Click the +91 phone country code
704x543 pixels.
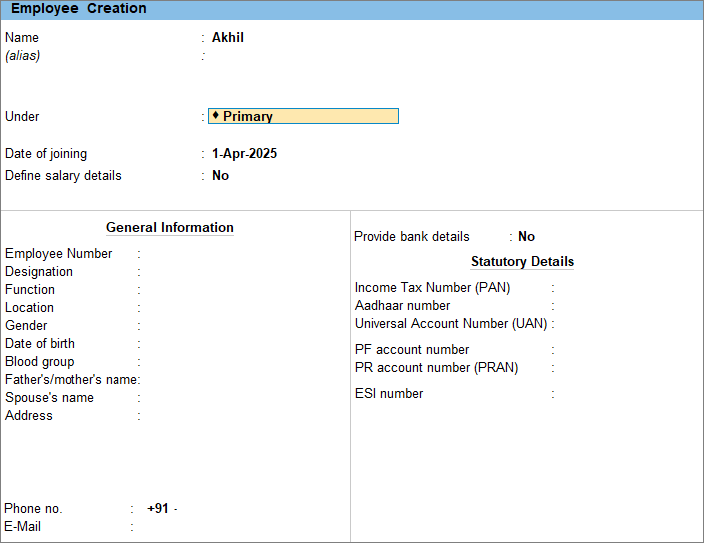click(158, 509)
